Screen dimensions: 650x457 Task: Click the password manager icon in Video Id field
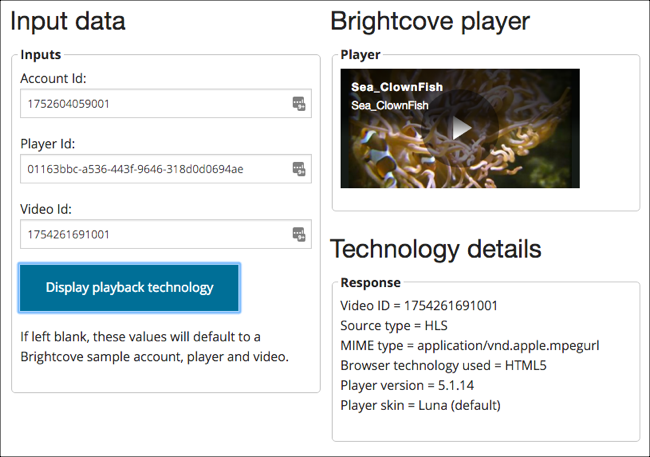point(299,234)
